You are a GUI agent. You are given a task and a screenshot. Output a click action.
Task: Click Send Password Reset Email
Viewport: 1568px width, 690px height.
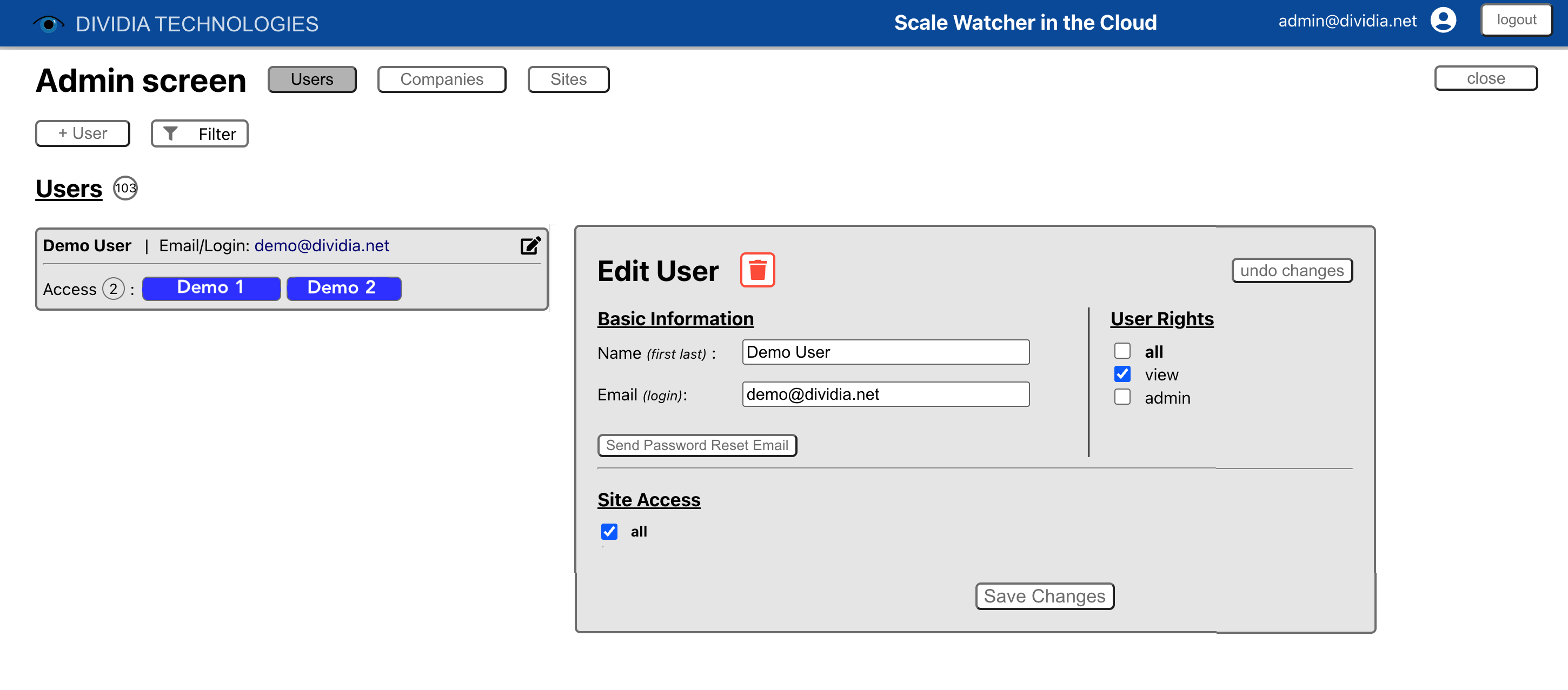[x=696, y=445]
